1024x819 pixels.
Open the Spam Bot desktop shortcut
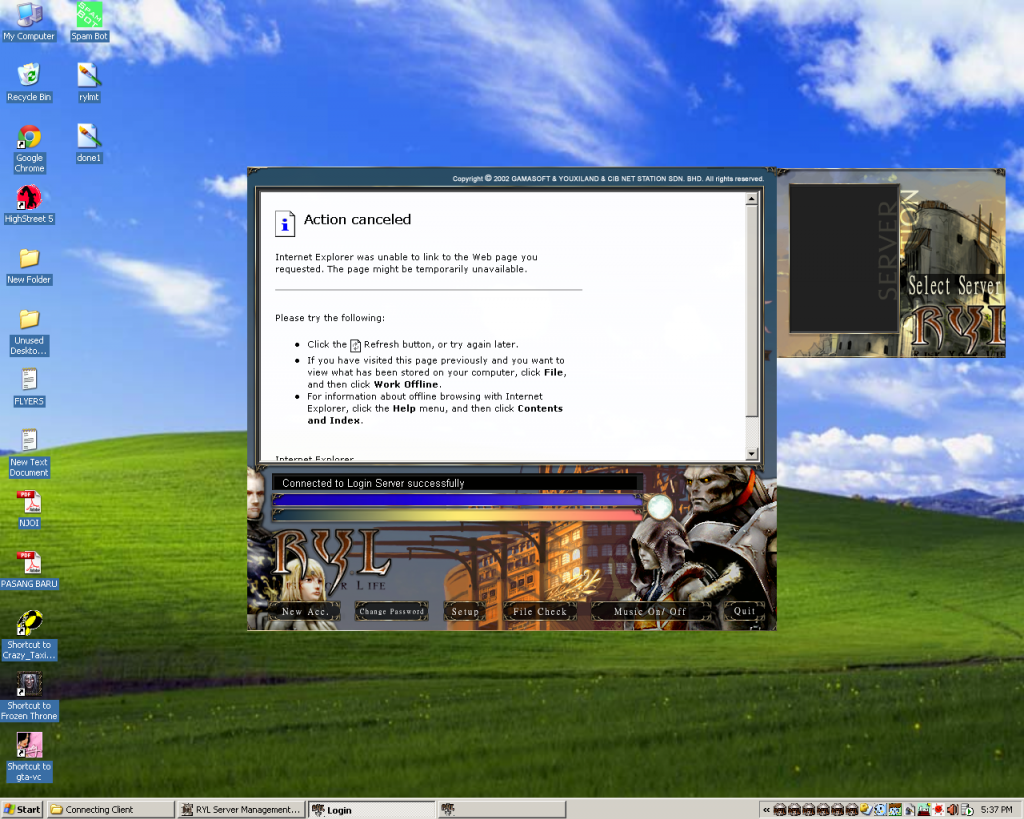pos(89,16)
